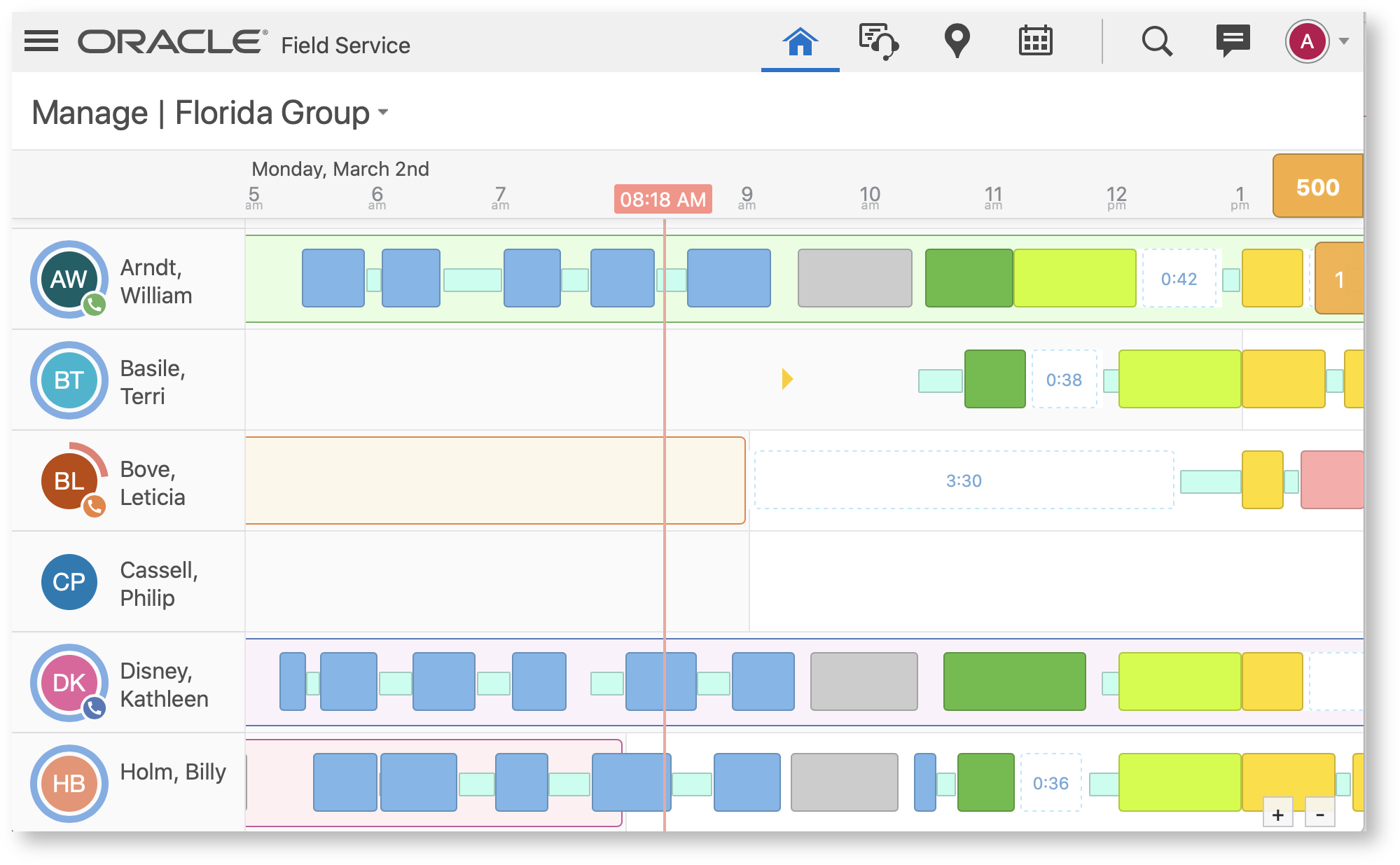Open the messages chat icon

coord(1233,41)
